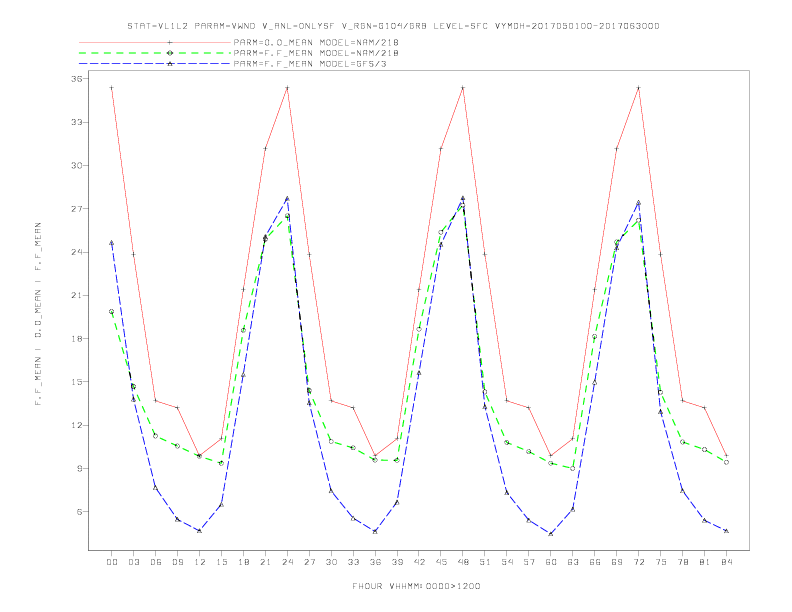The height and width of the screenshot is (612, 792).
Task: Click the vertical y-axis title F.F_MEAN | O.O_MEAN
Action: pos(38,314)
